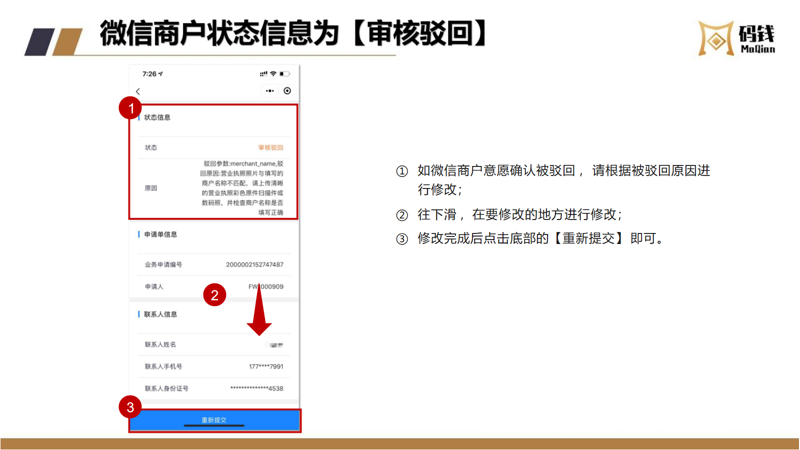Click the 业务申请编号 label
The image size is (800, 450).
pos(163,265)
